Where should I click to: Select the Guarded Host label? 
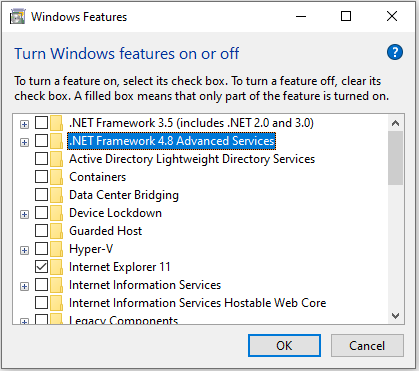pos(105,231)
